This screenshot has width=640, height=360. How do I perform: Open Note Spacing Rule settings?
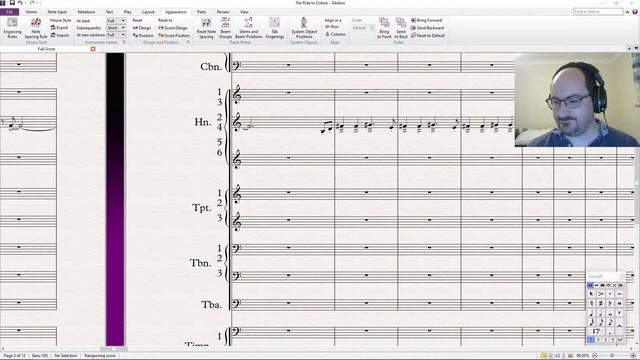pos(36,28)
